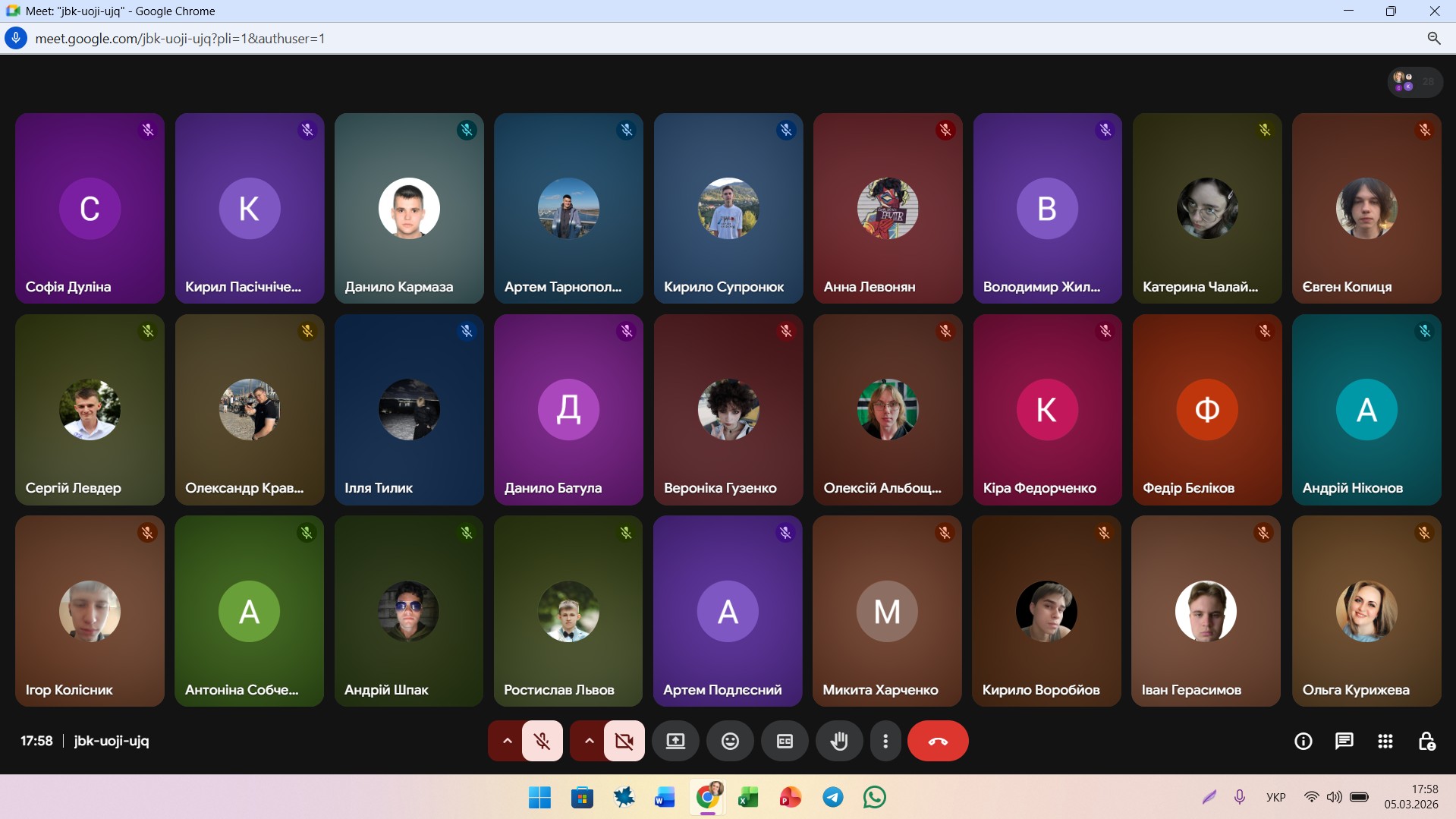The width and height of the screenshot is (1456, 819).
Task: Click the Present now screen share icon
Action: coord(675,741)
